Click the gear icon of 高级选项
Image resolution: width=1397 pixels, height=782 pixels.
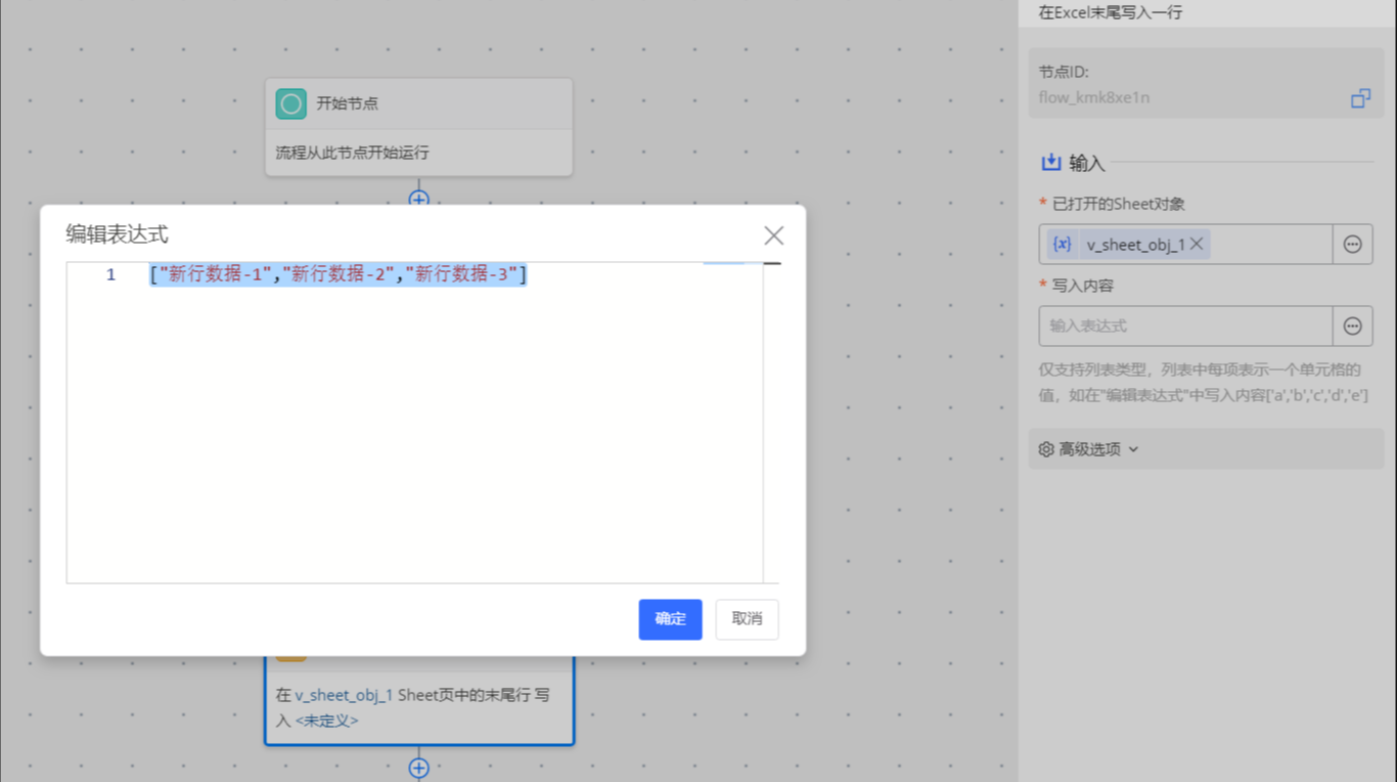coord(1046,449)
